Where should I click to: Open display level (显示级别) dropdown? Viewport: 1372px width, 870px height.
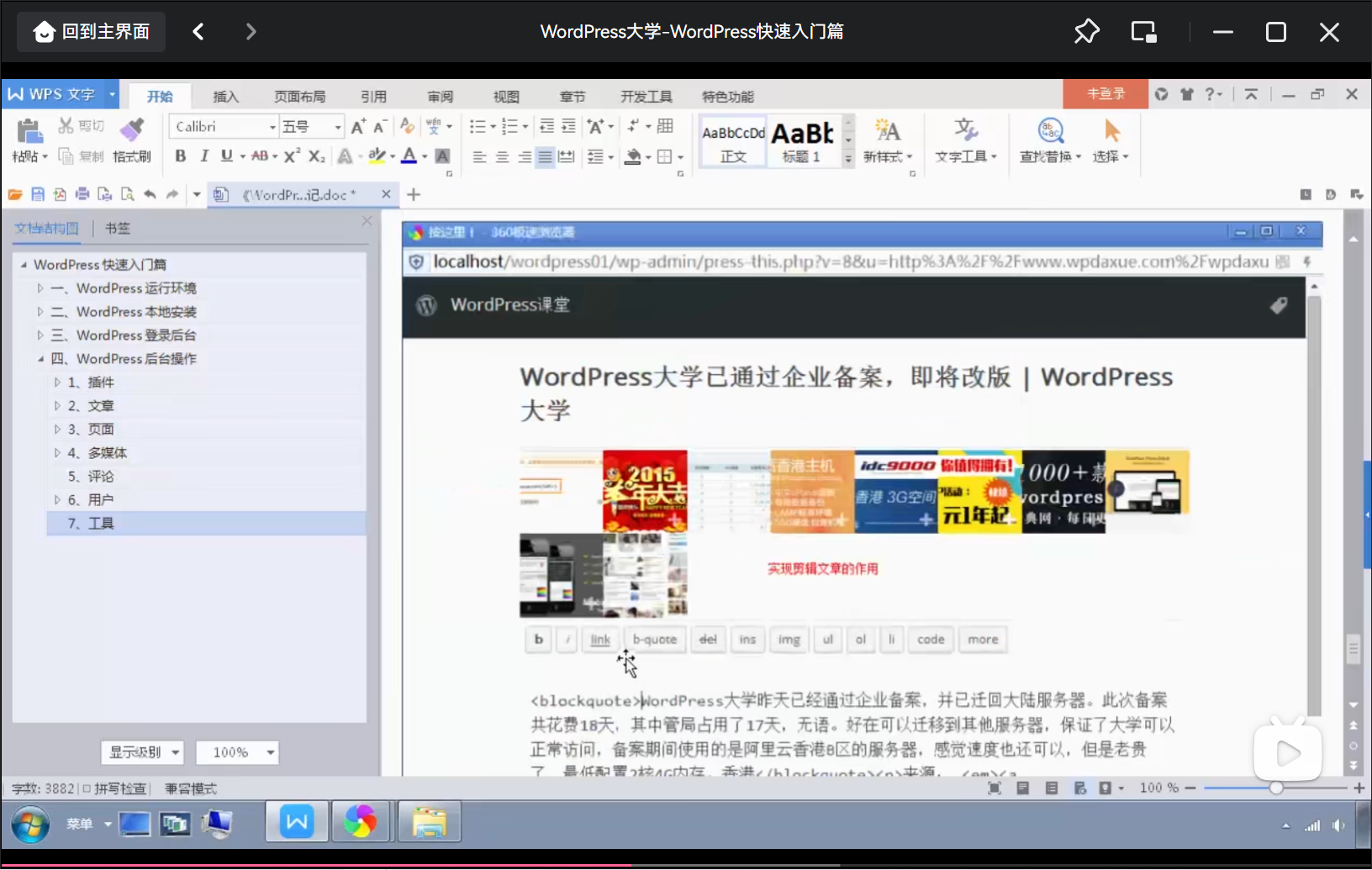(142, 752)
